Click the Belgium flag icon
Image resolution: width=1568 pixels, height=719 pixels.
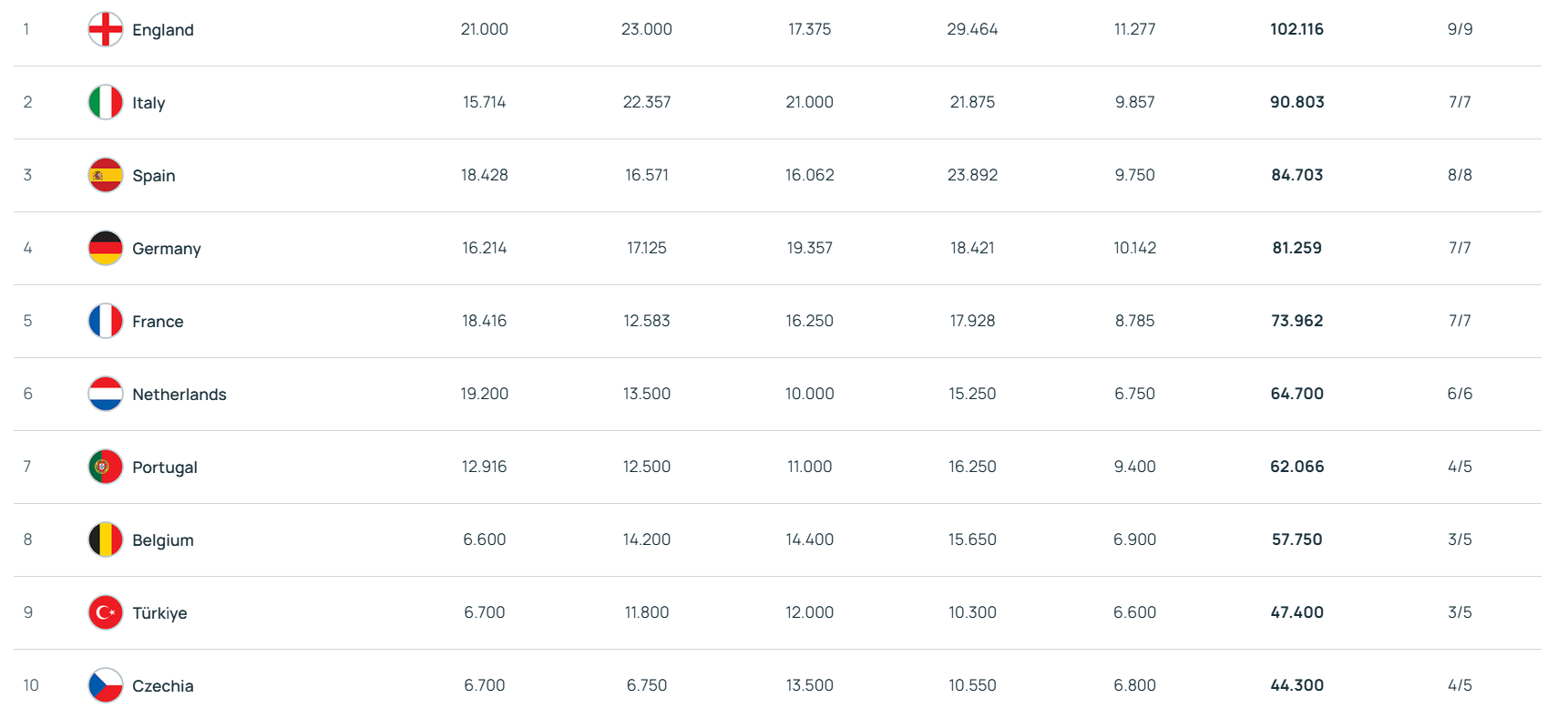pyautogui.click(x=106, y=539)
